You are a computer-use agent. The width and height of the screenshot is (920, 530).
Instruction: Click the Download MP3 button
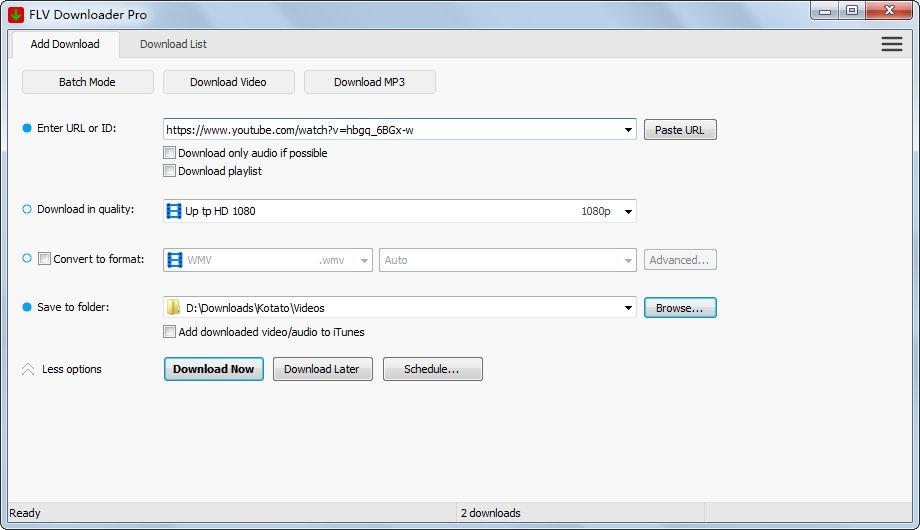[x=370, y=82]
